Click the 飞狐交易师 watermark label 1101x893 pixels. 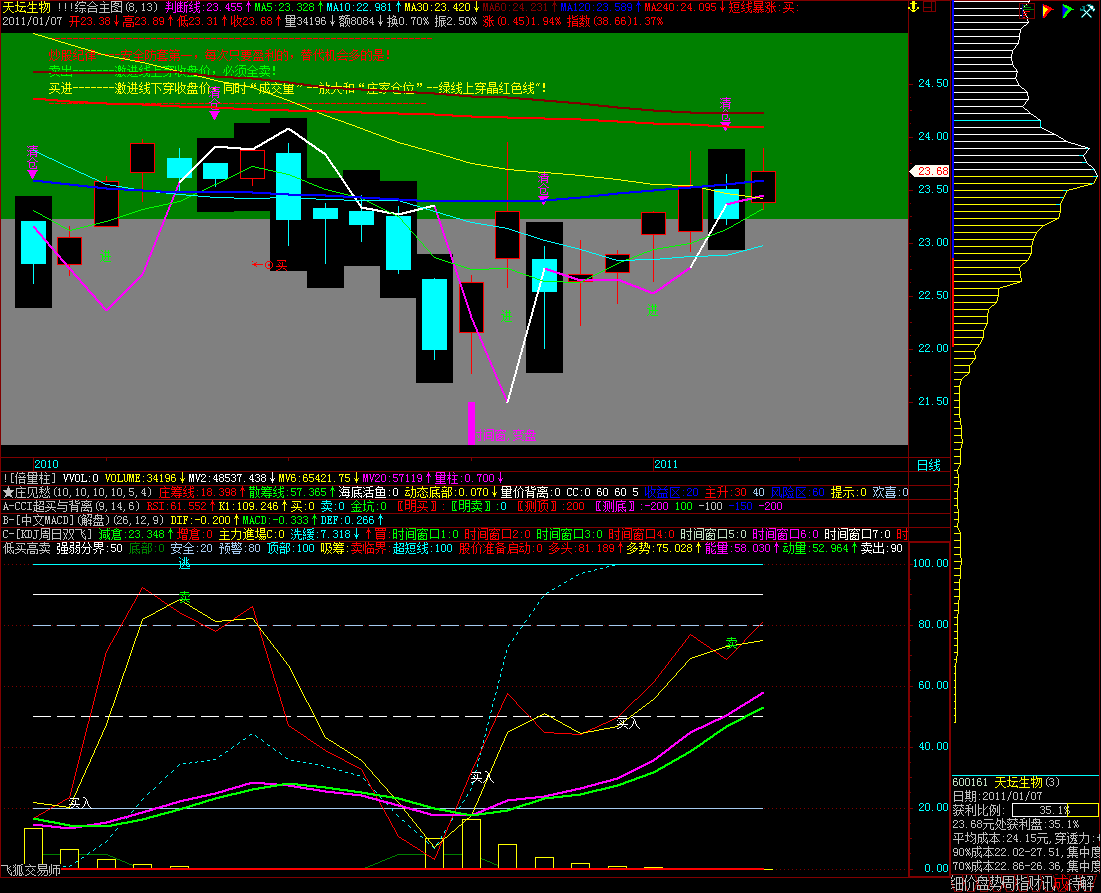(x=31, y=870)
